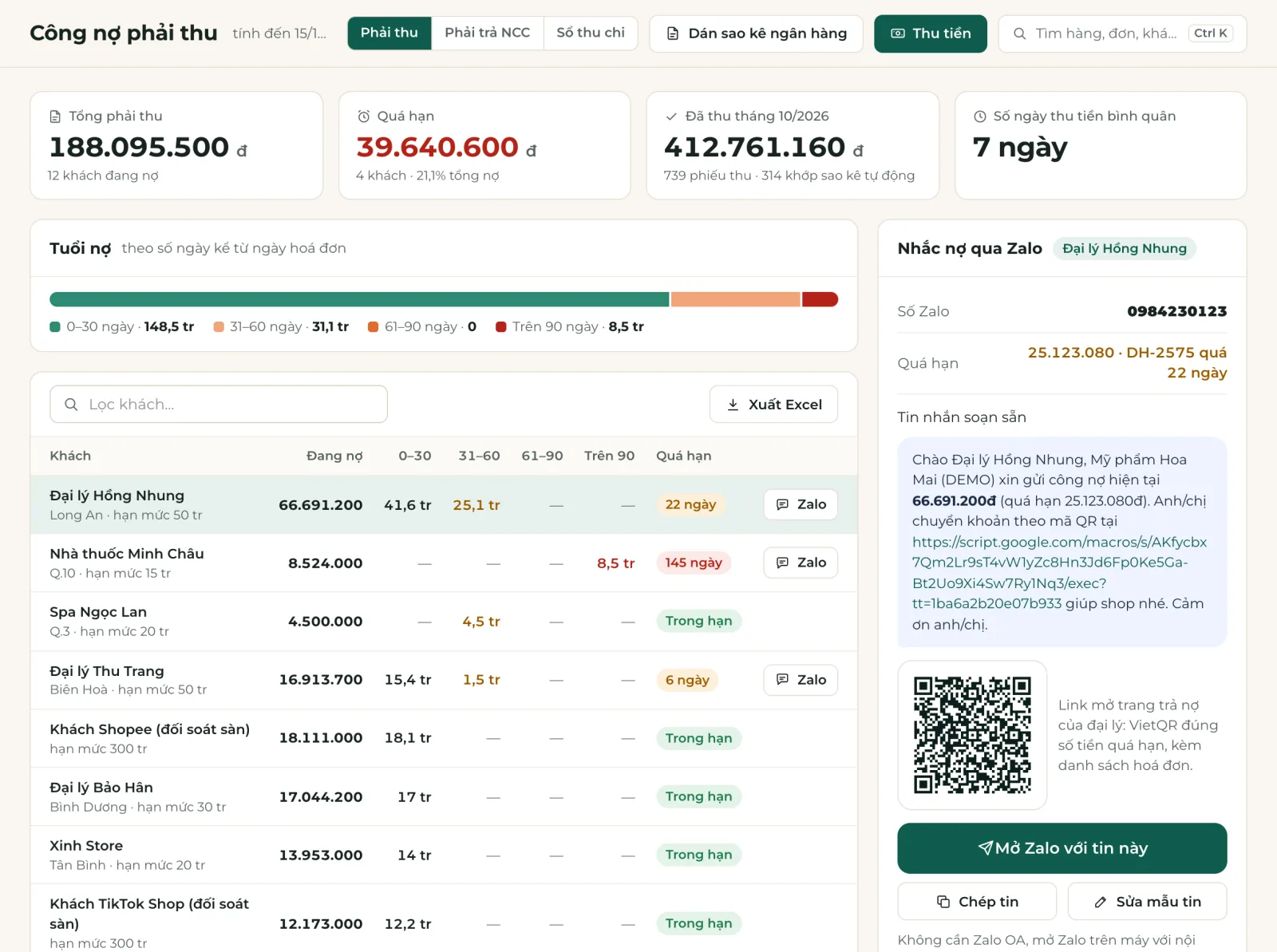This screenshot has width=1277, height=952.
Task: Click the alarm clock icon beside Quá hạn
Action: tap(364, 117)
